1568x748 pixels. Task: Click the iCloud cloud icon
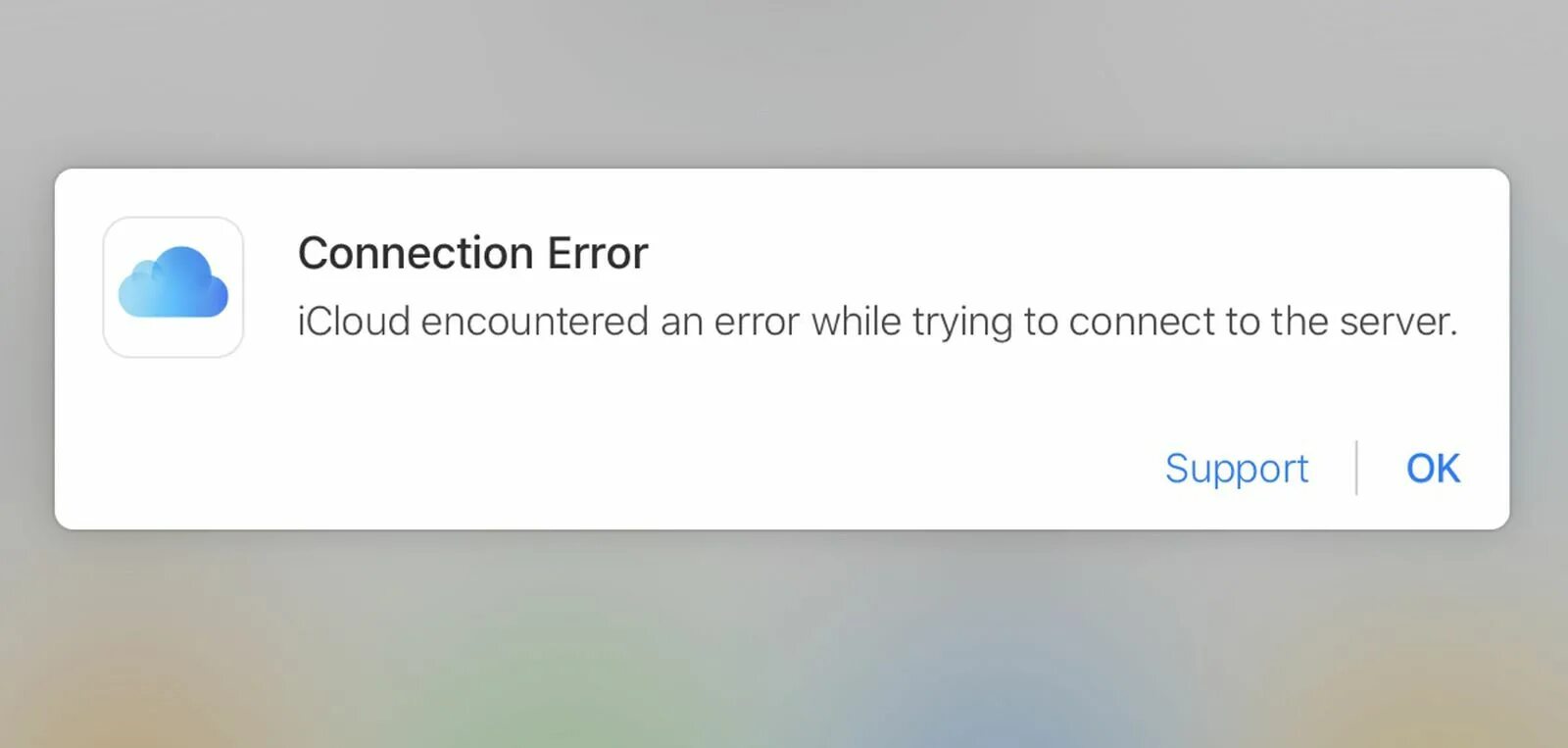[x=173, y=282]
